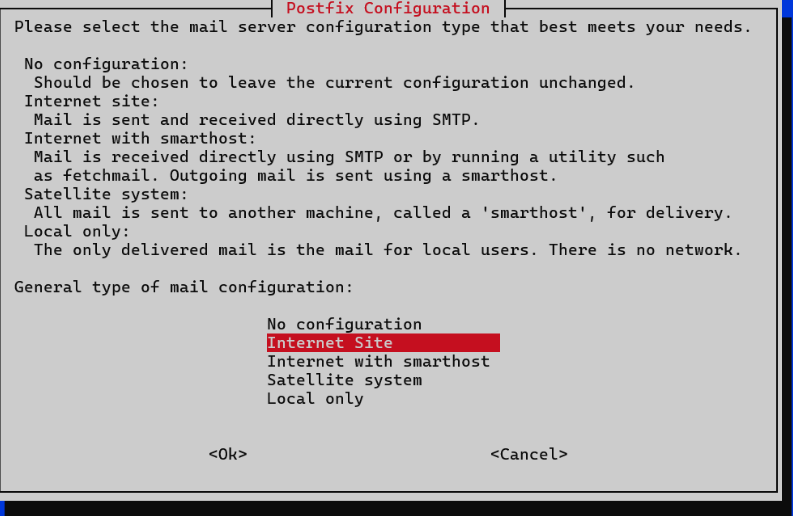The image size is (793, 516).
Task: Click the "General type of mail configuration:" label
Action: tap(183, 287)
